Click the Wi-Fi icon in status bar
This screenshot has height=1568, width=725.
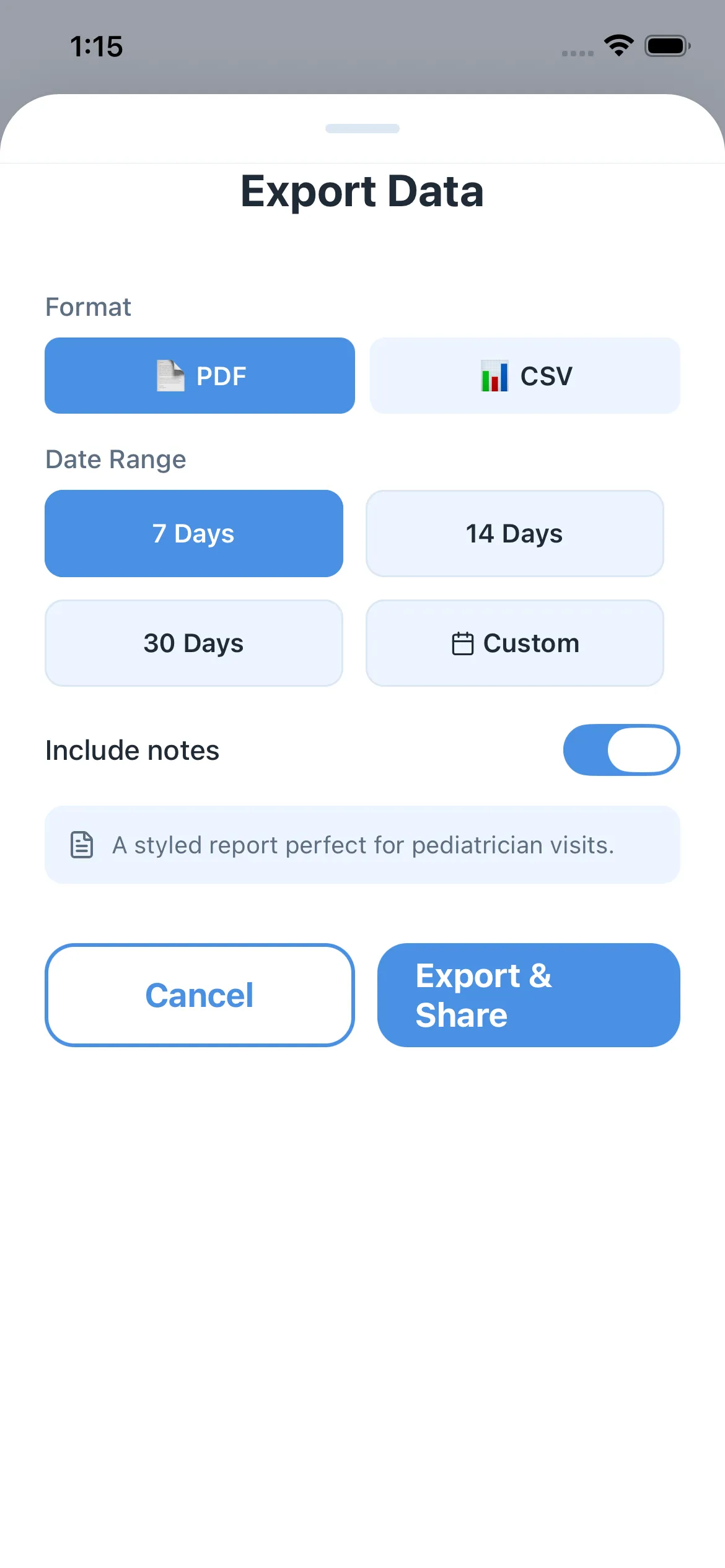point(618,44)
